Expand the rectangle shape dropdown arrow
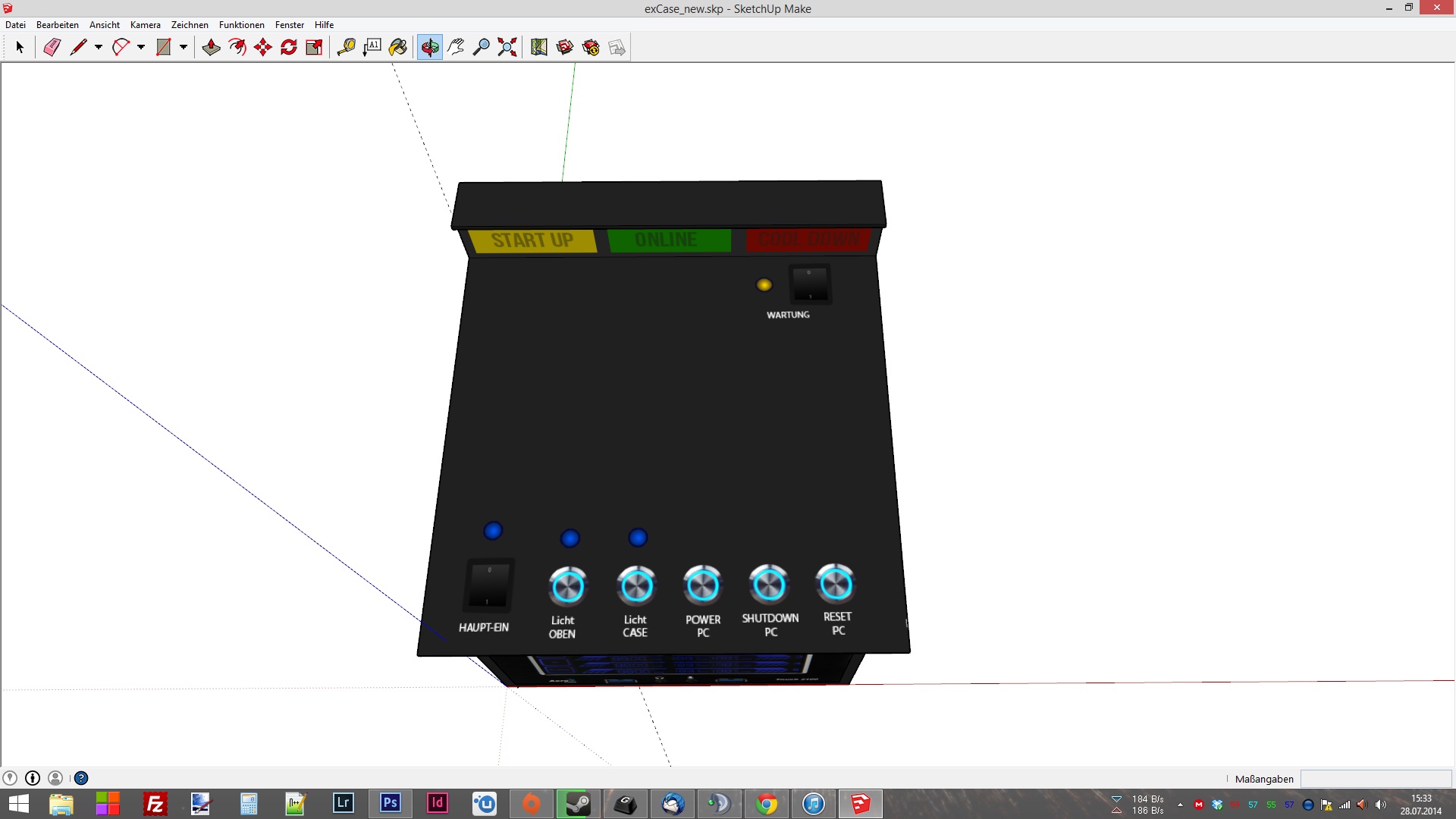 (x=184, y=47)
